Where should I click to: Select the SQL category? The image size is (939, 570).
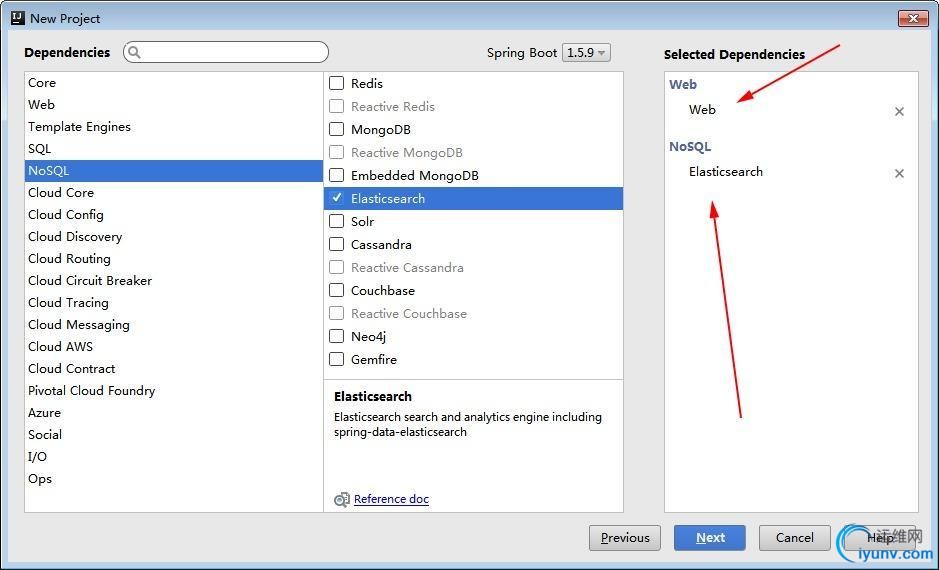point(40,149)
